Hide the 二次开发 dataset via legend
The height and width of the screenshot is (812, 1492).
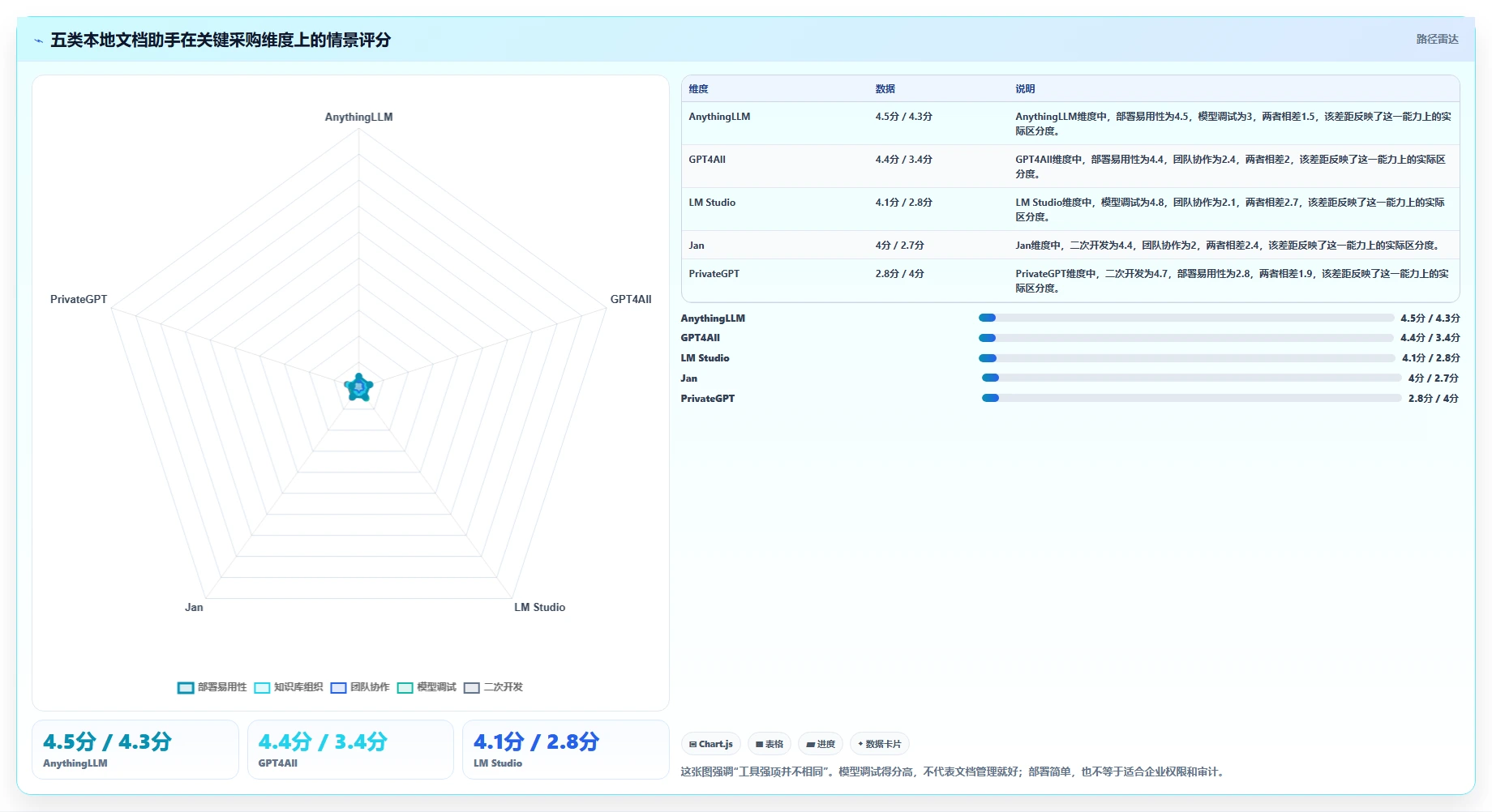tap(493, 687)
